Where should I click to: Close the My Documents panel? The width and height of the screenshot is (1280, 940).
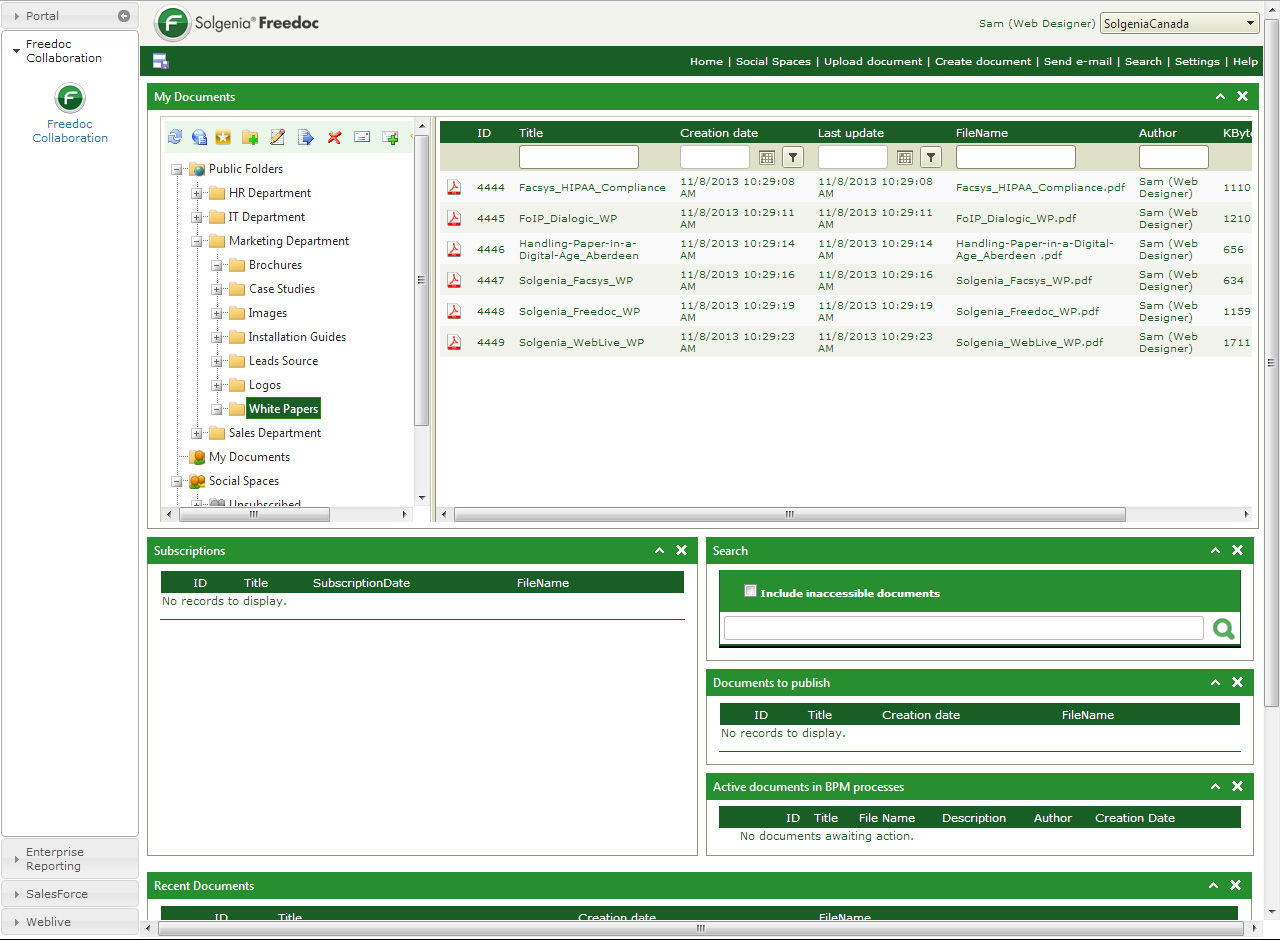[x=1242, y=96]
